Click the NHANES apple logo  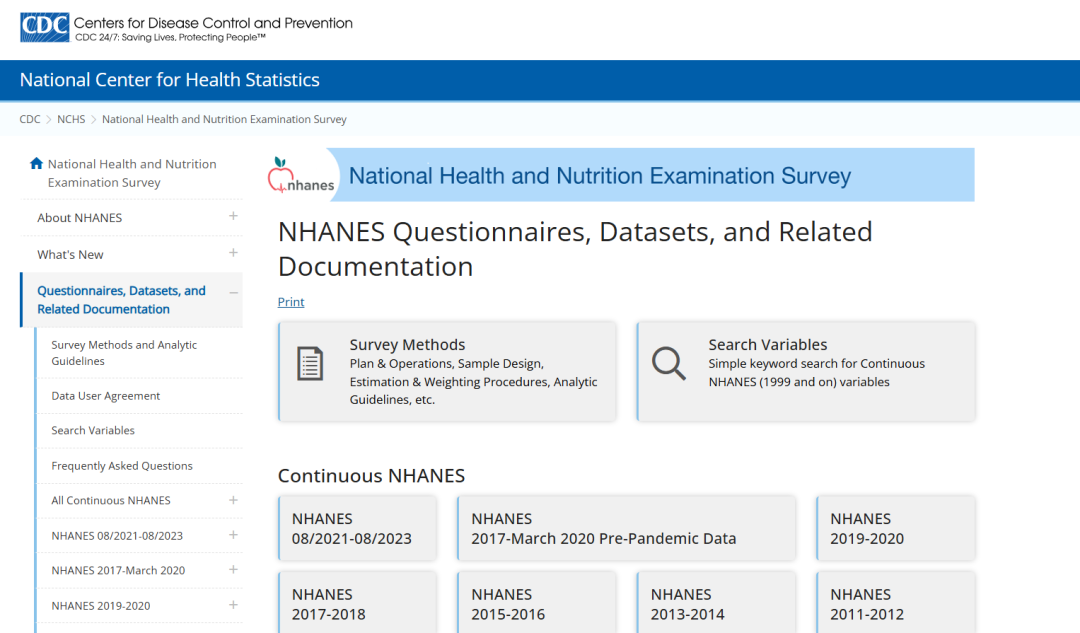(x=301, y=175)
